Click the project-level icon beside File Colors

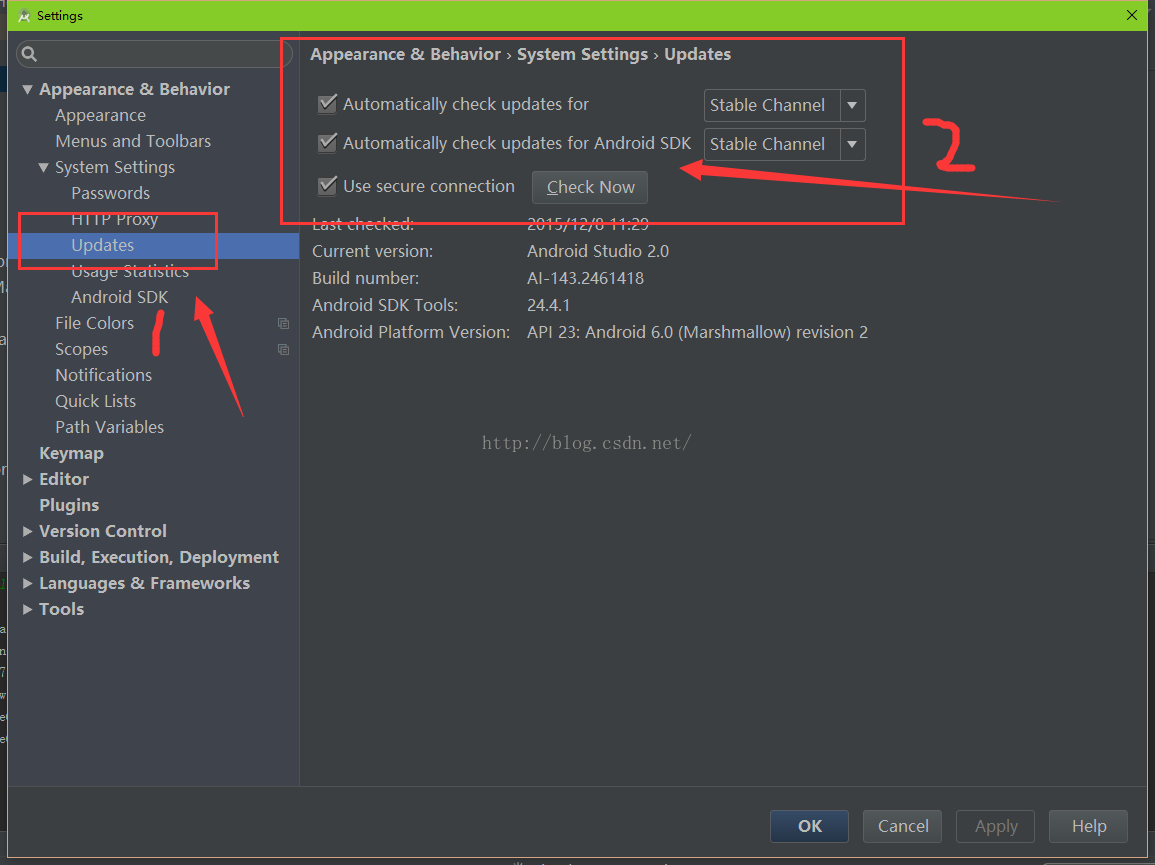pyautogui.click(x=283, y=323)
